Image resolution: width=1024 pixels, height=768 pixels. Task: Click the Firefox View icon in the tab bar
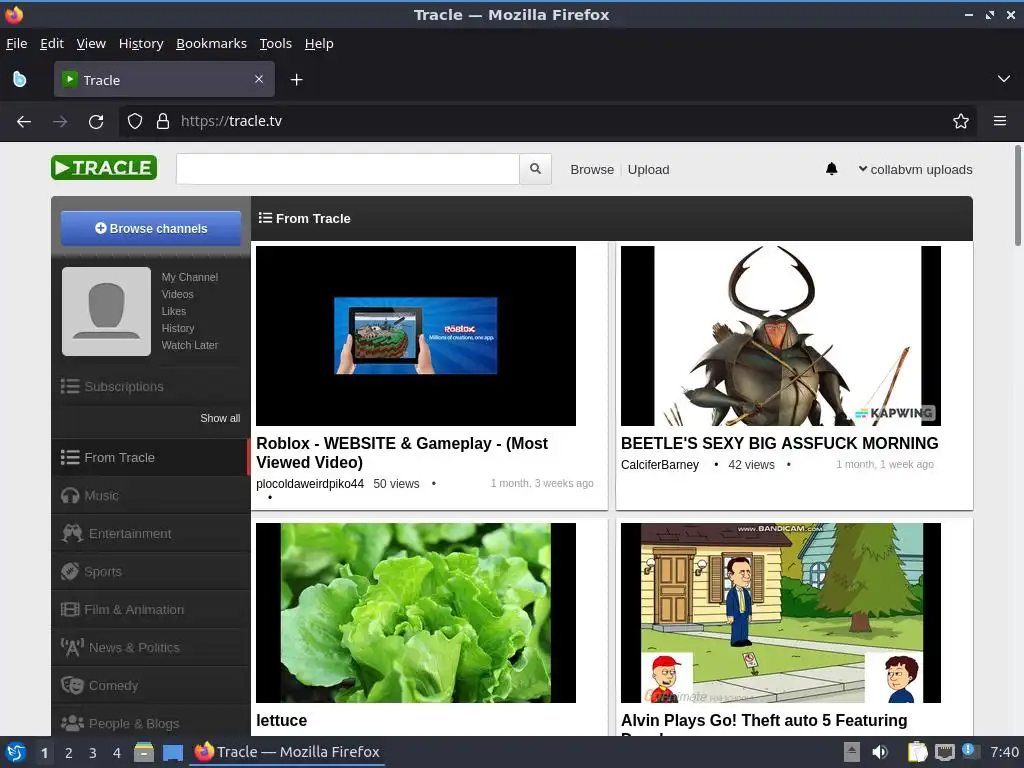[x=20, y=80]
